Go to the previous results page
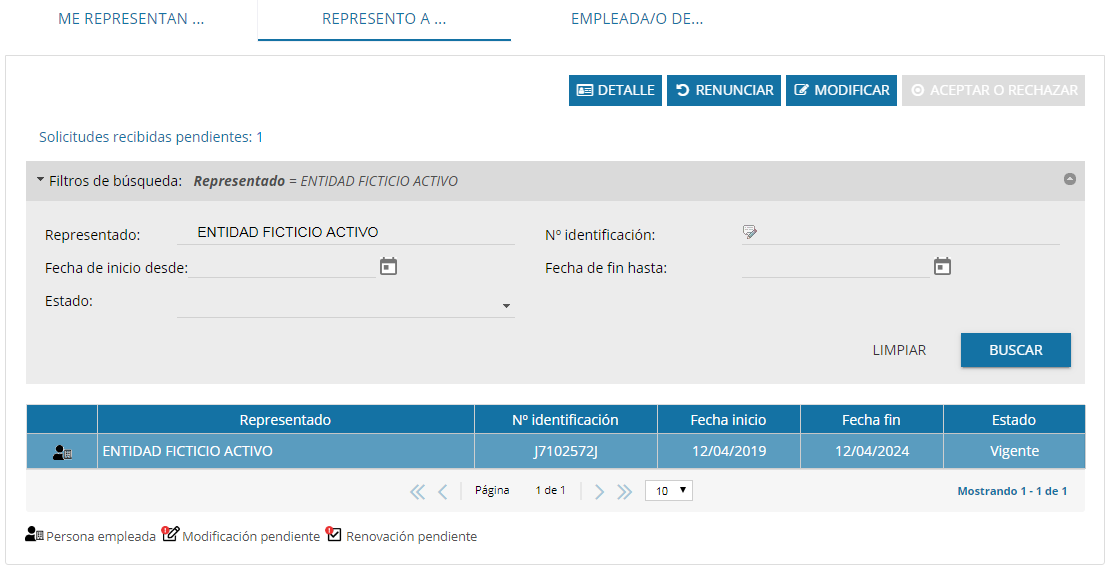Image resolution: width=1108 pixels, height=571 pixels. [x=442, y=491]
